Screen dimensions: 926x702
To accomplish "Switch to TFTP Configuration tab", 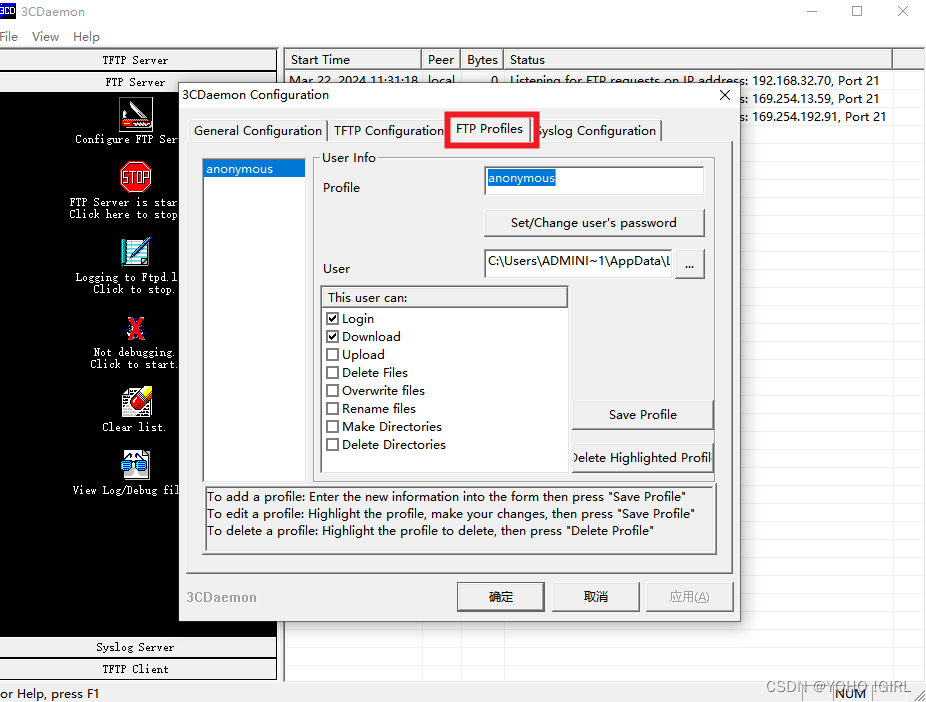I will [x=388, y=130].
